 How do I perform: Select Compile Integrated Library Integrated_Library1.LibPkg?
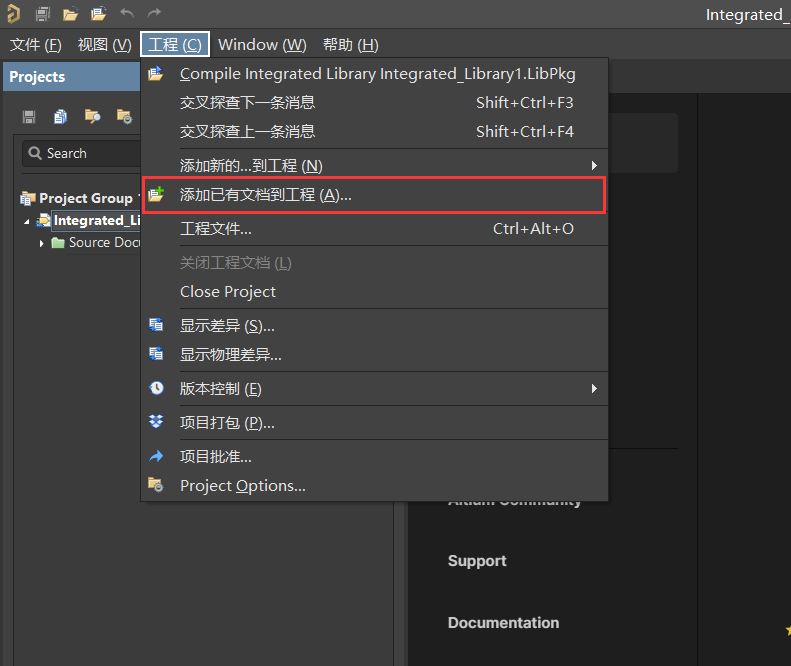(374, 74)
